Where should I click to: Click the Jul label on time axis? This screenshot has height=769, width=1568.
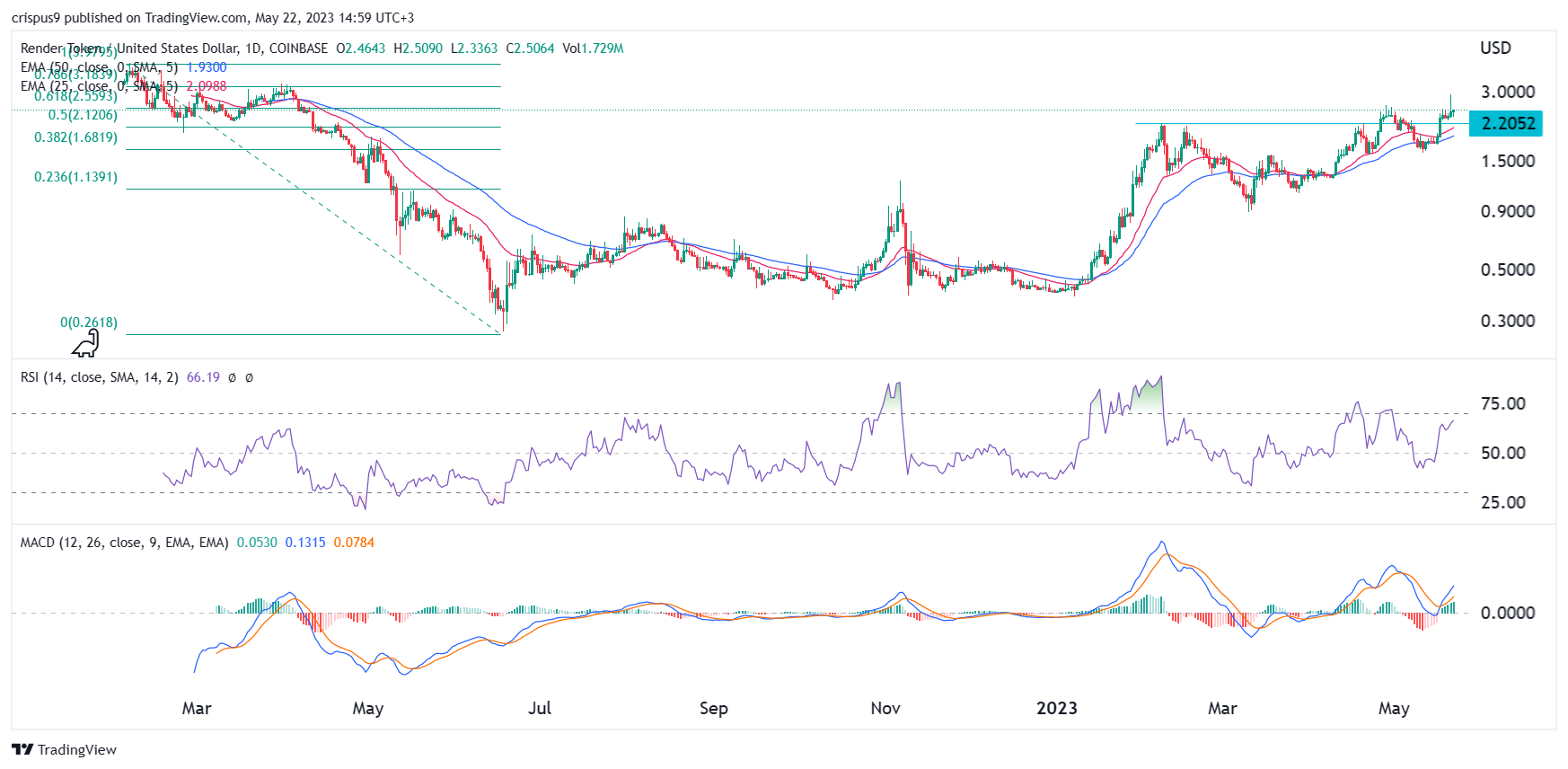540,708
